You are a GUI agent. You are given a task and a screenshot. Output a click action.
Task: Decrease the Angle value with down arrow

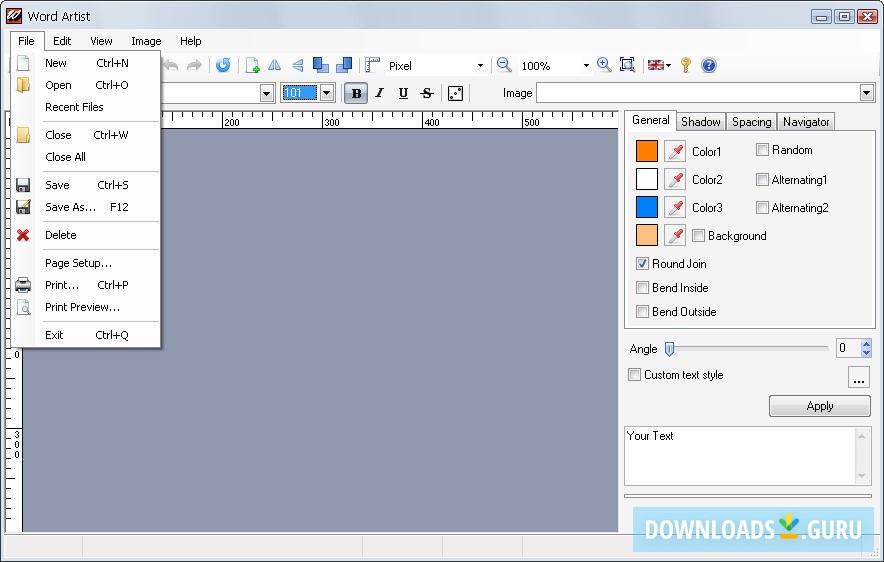tap(867, 353)
